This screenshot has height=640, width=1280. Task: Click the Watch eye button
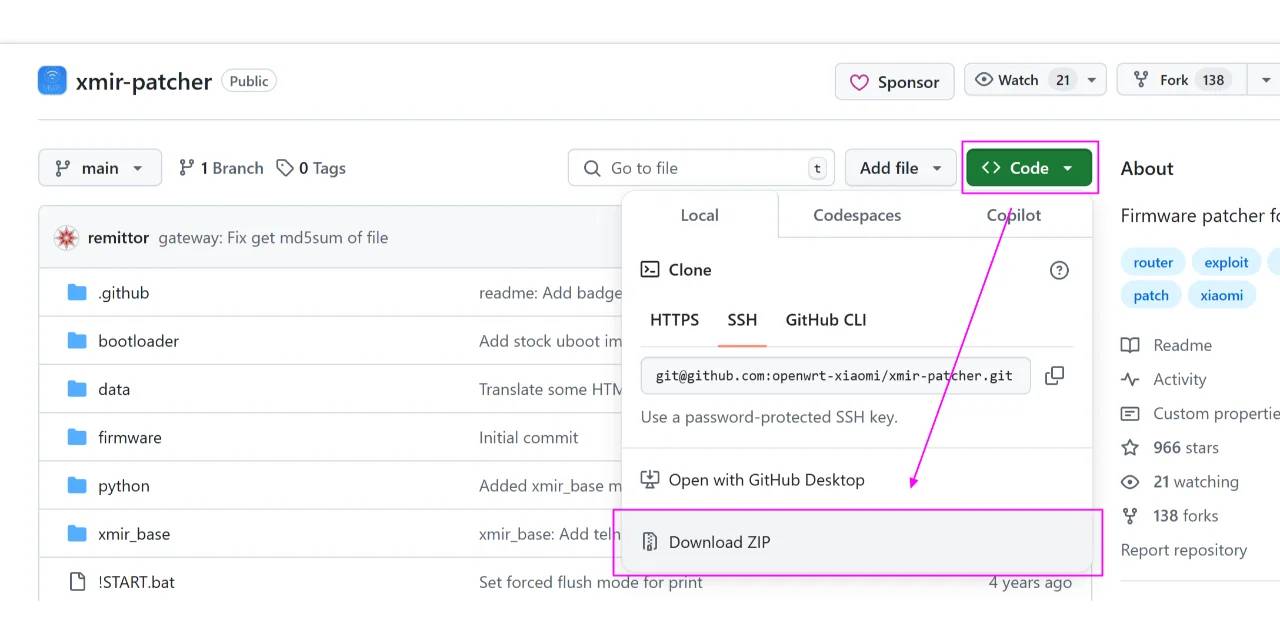point(1020,80)
